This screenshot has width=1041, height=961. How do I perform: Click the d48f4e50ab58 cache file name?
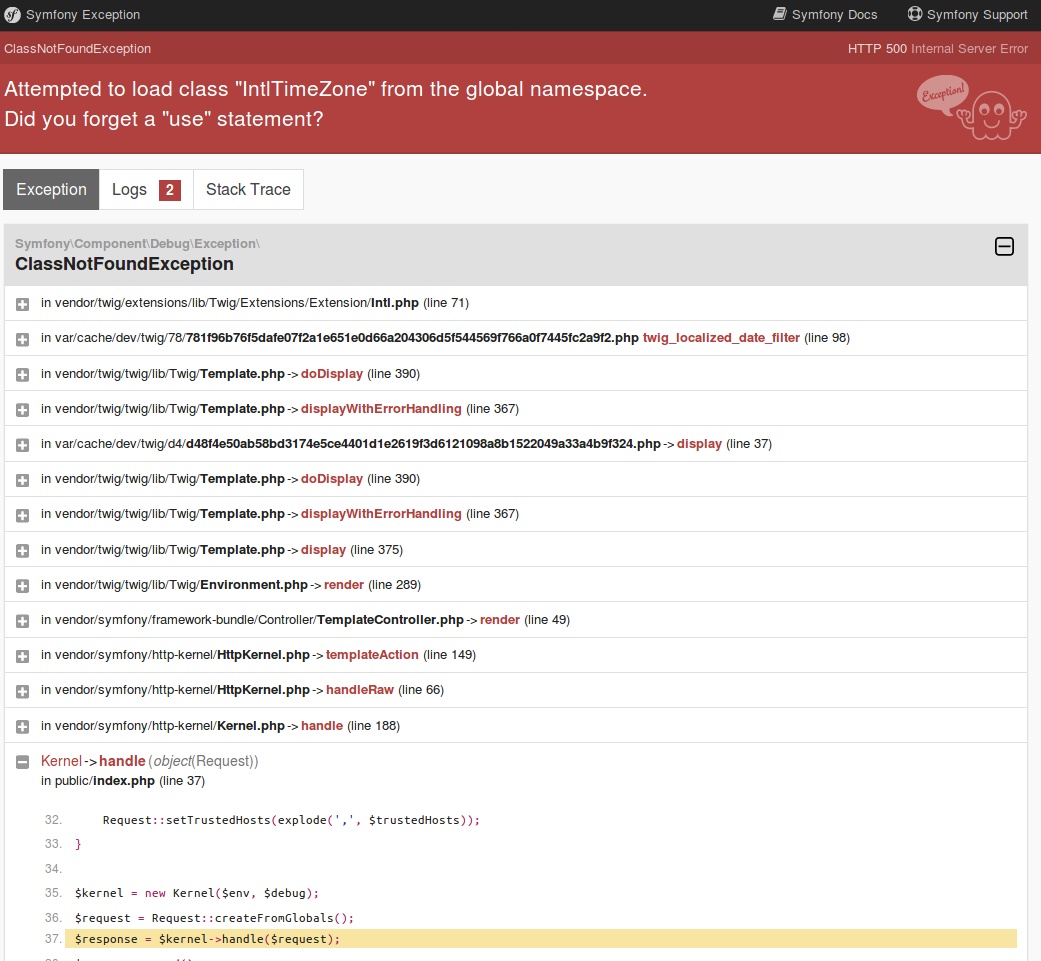coord(423,444)
